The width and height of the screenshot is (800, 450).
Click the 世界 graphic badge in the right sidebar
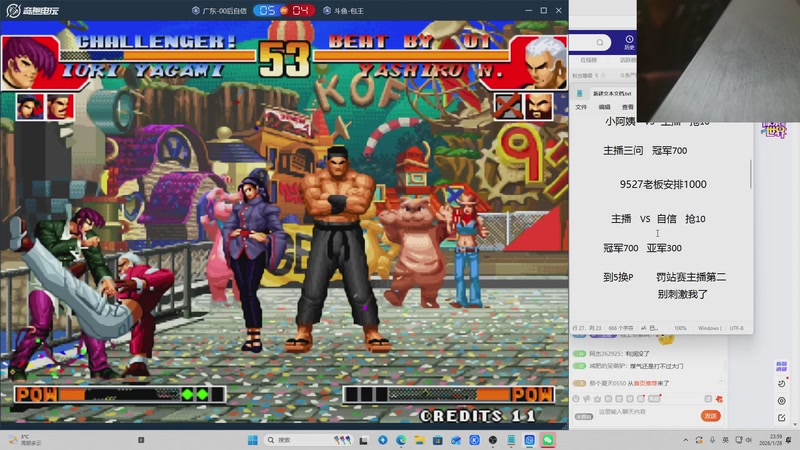pos(775,131)
